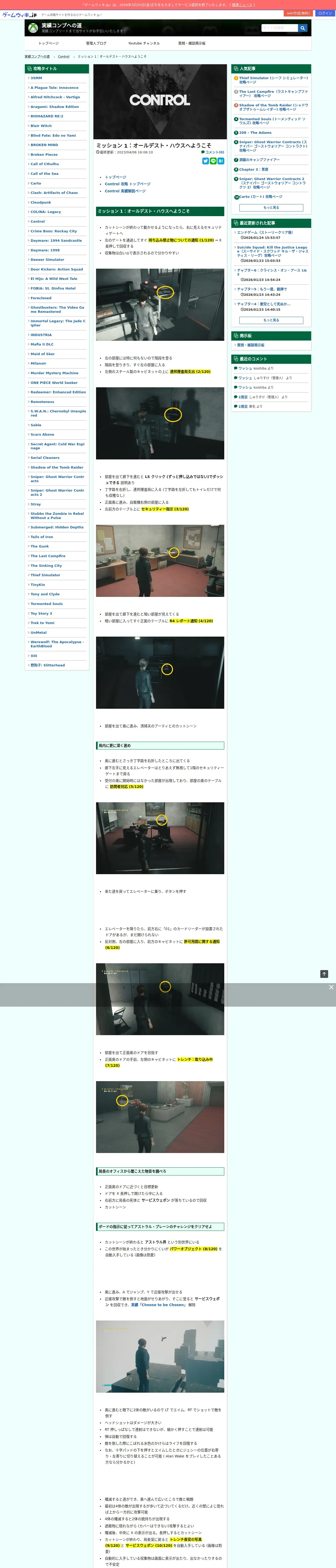Open Blair Witch sidebar entry
This screenshot has width=336, height=1568.
41,126
